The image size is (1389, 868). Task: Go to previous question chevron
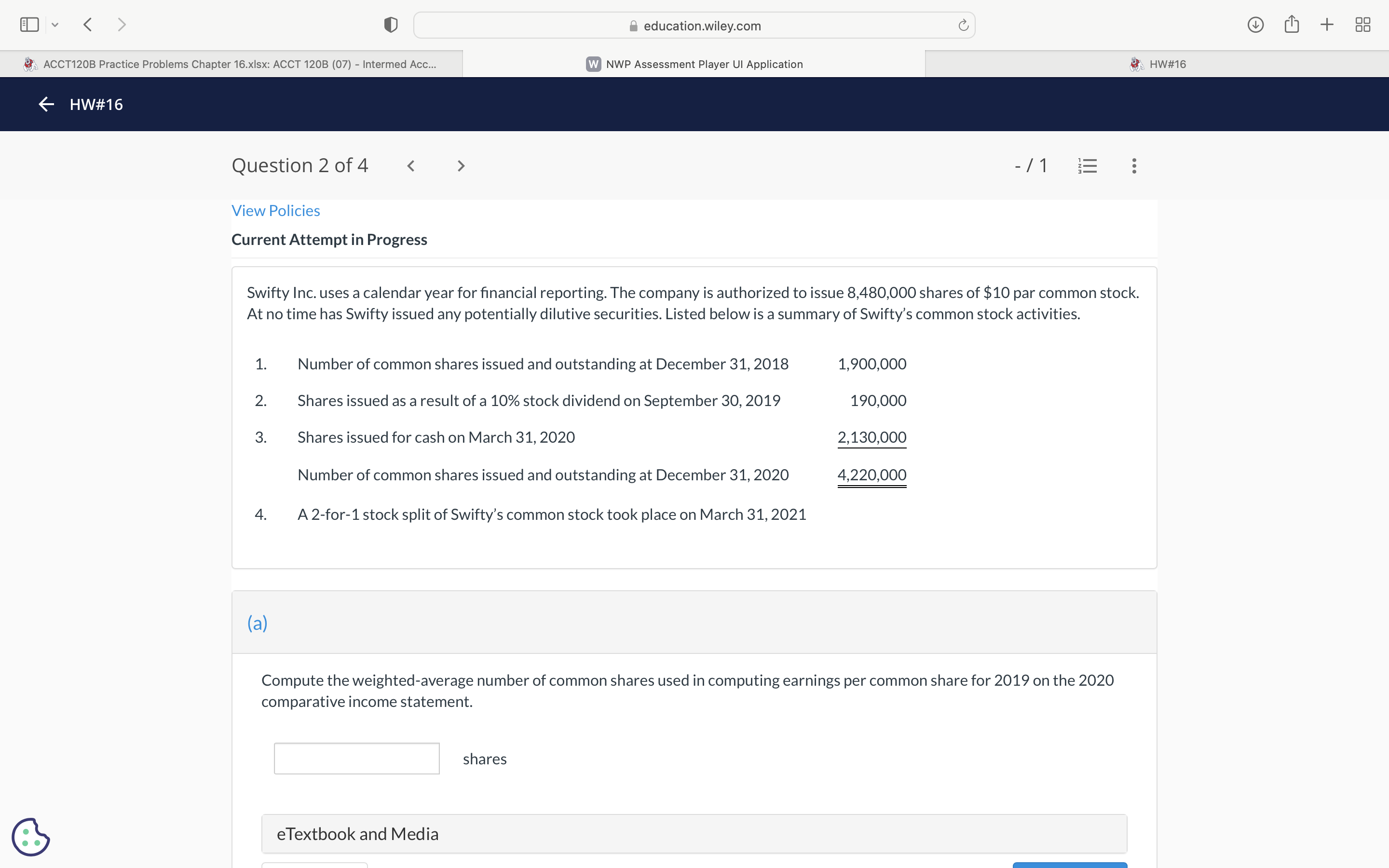[411, 166]
